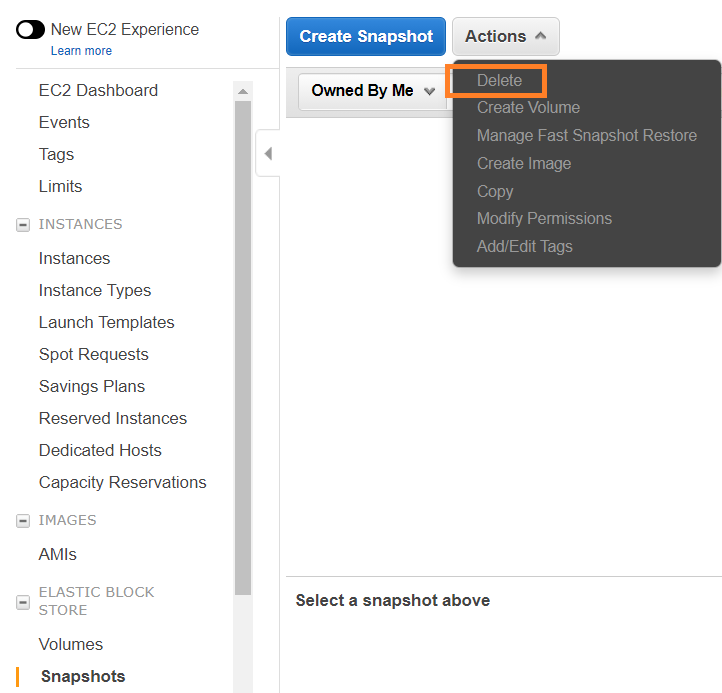Open Tags in sidebar
This screenshot has width=722, height=693.
coord(56,154)
